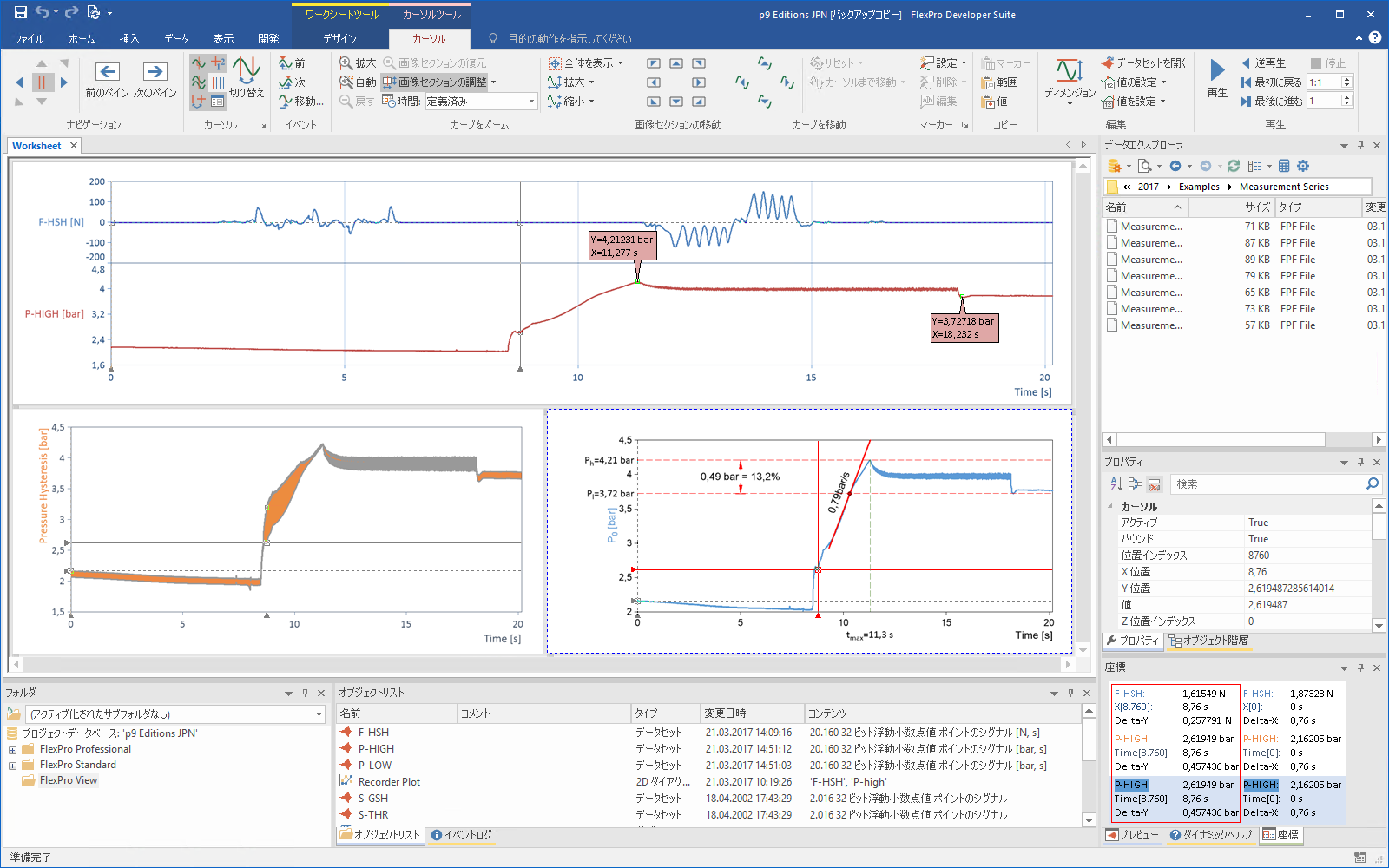Switch to the オブジェクト階層 tab
The width and height of the screenshot is (1389, 868).
tap(1208, 641)
